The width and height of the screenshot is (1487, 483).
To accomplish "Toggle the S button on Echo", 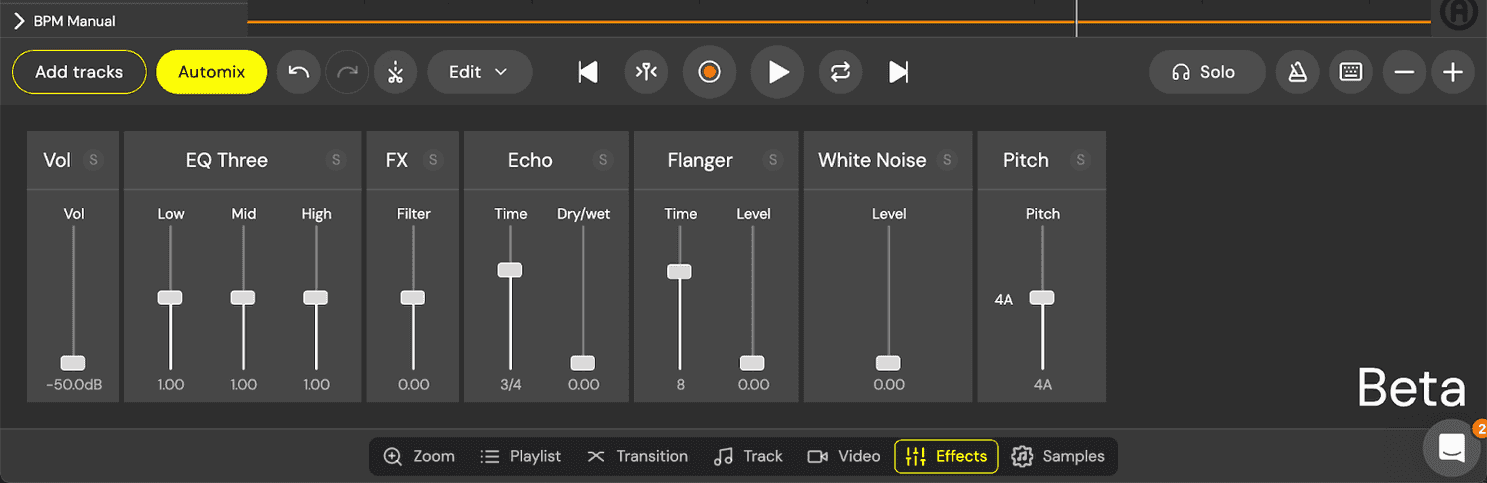I will pyautogui.click(x=602, y=160).
